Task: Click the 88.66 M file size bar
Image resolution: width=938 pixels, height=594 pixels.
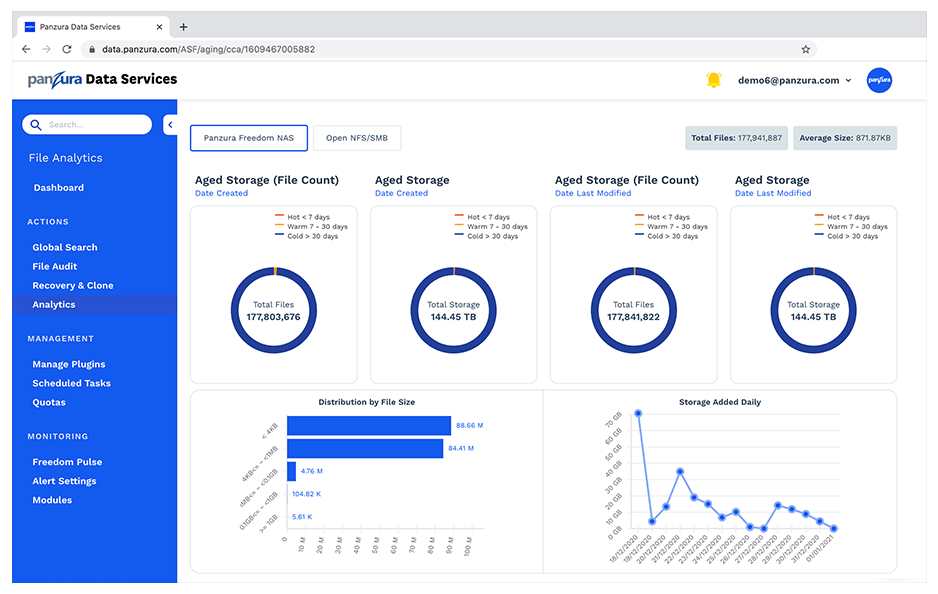Action: coord(368,425)
